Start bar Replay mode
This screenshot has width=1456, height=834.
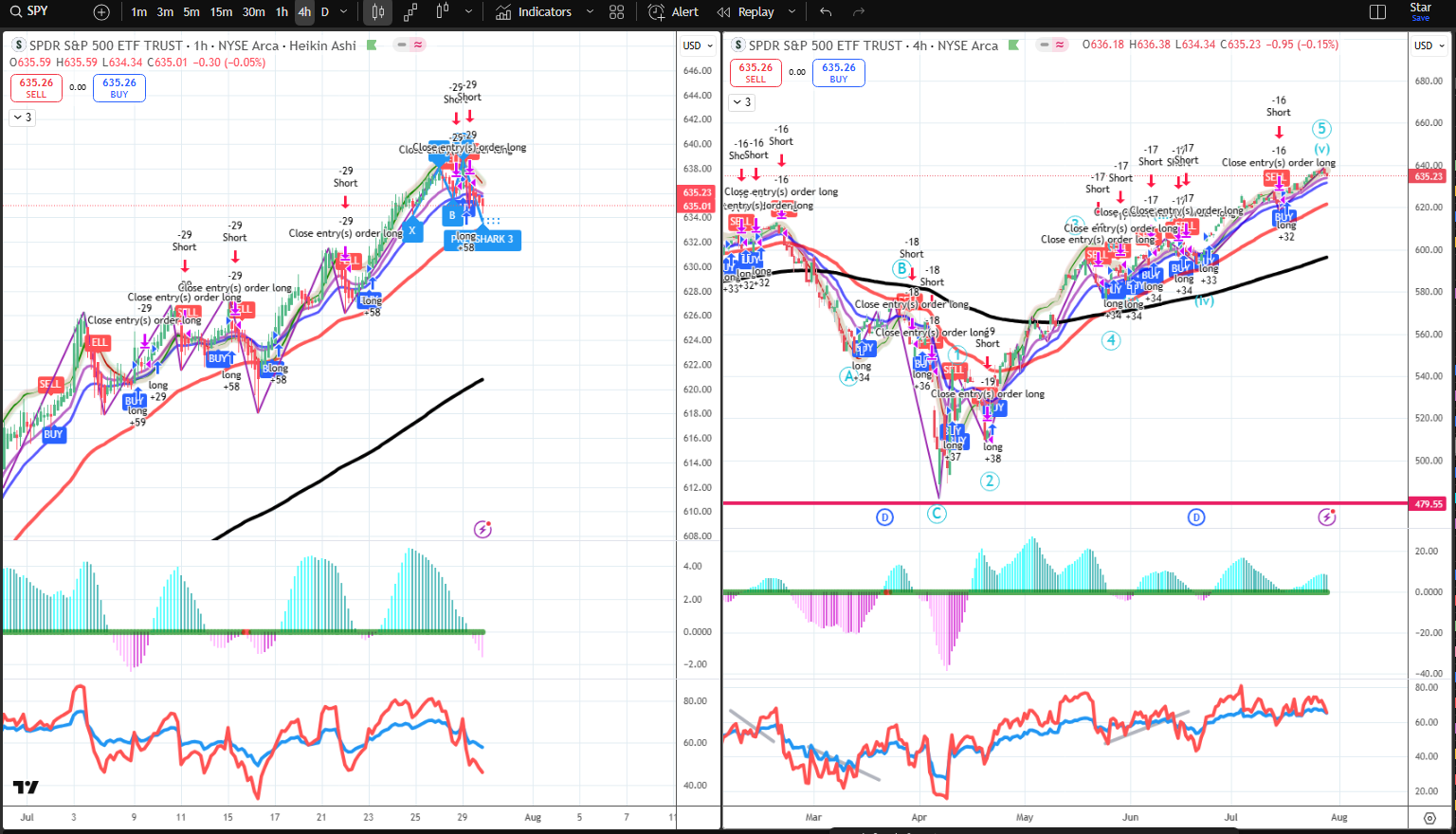point(746,12)
